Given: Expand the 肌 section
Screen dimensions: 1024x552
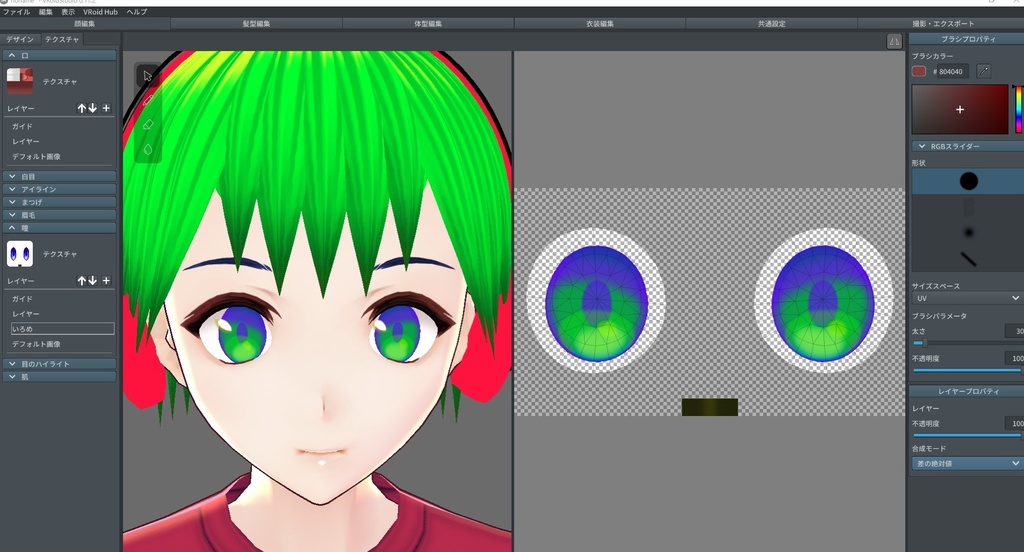Looking at the screenshot, I should point(59,377).
